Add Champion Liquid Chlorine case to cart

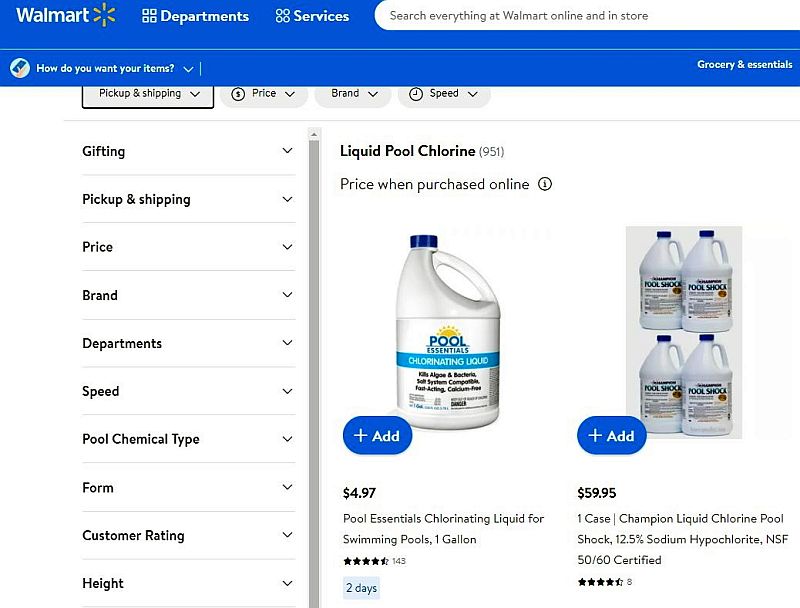(611, 436)
